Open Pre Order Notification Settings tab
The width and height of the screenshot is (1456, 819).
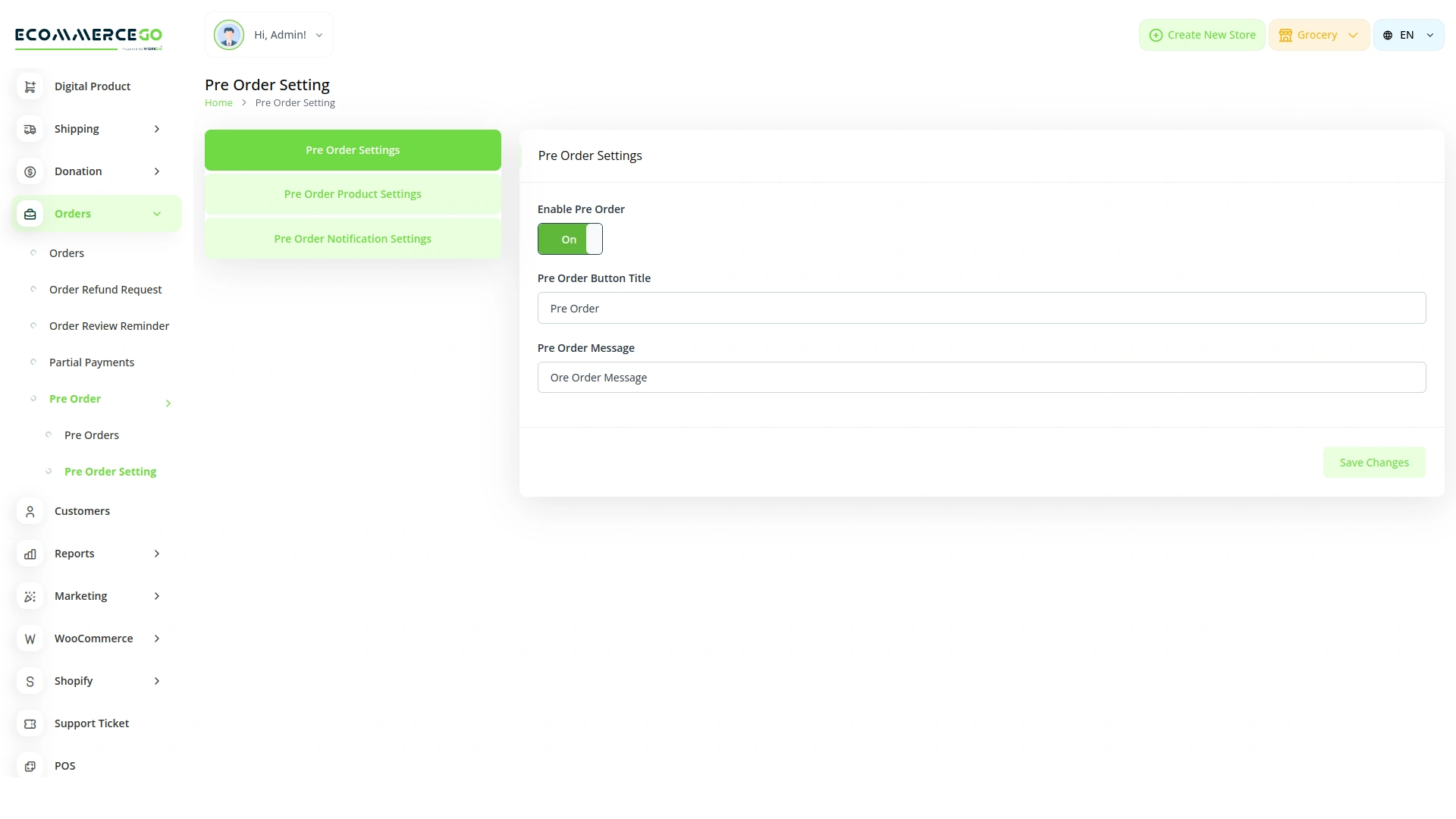click(x=352, y=238)
